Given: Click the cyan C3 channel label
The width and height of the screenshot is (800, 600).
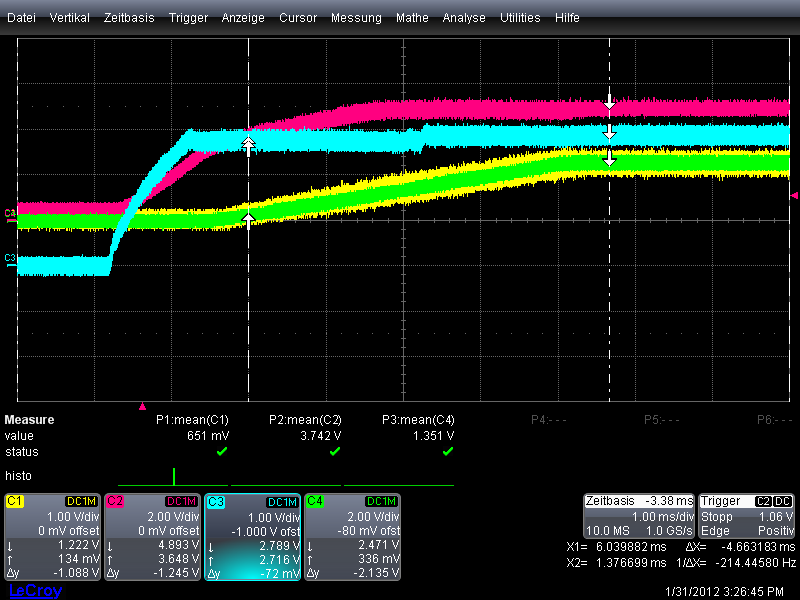Looking at the screenshot, I should [x=216, y=502].
